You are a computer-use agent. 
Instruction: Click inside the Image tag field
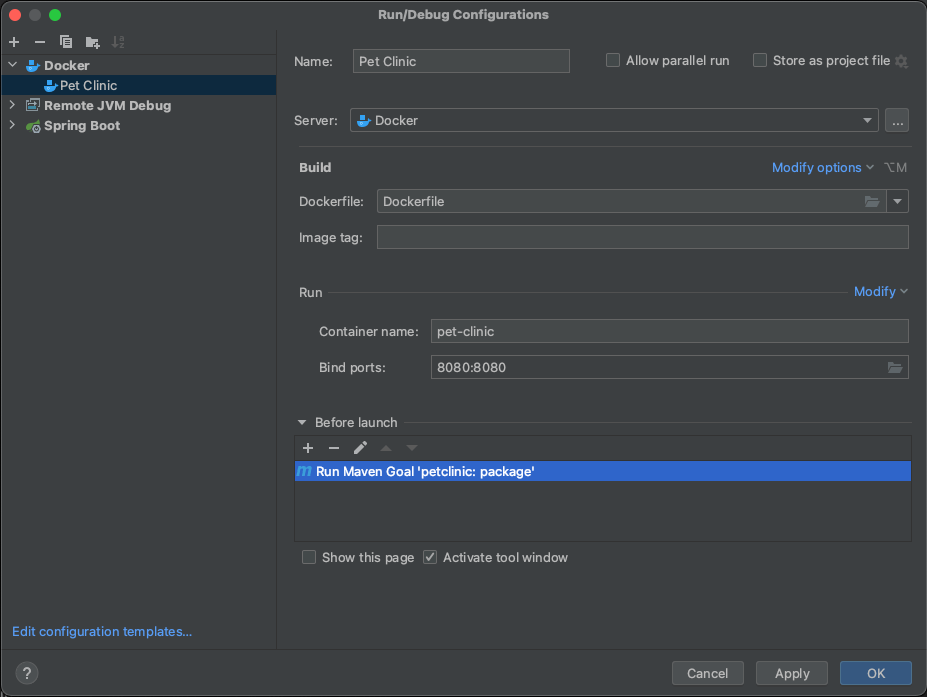pyautogui.click(x=640, y=237)
